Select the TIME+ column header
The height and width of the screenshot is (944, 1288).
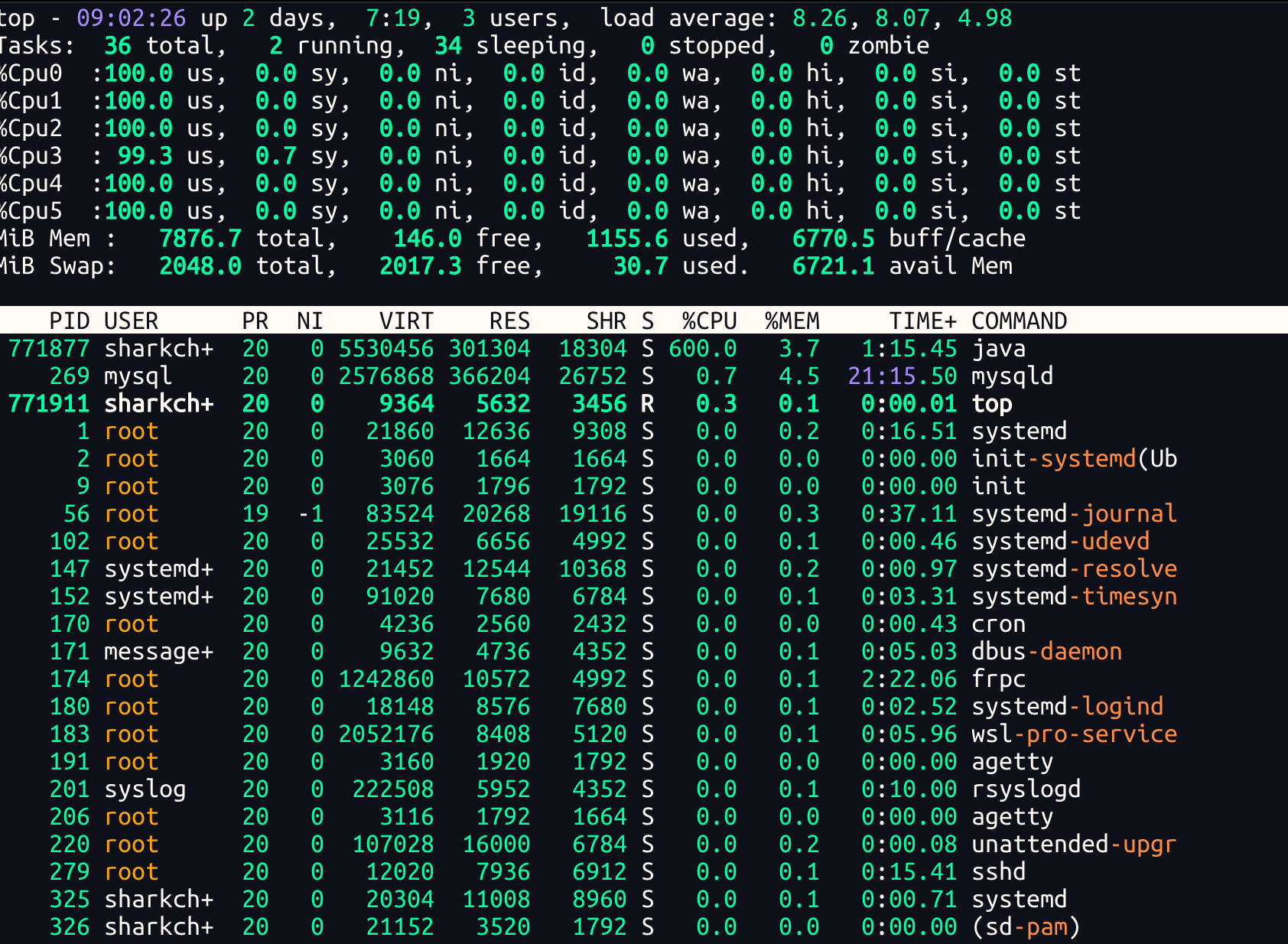[922, 321]
